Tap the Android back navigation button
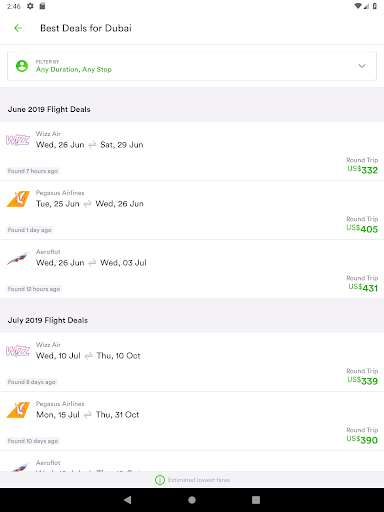The height and width of the screenshot is (512, 384). point(127,500)
